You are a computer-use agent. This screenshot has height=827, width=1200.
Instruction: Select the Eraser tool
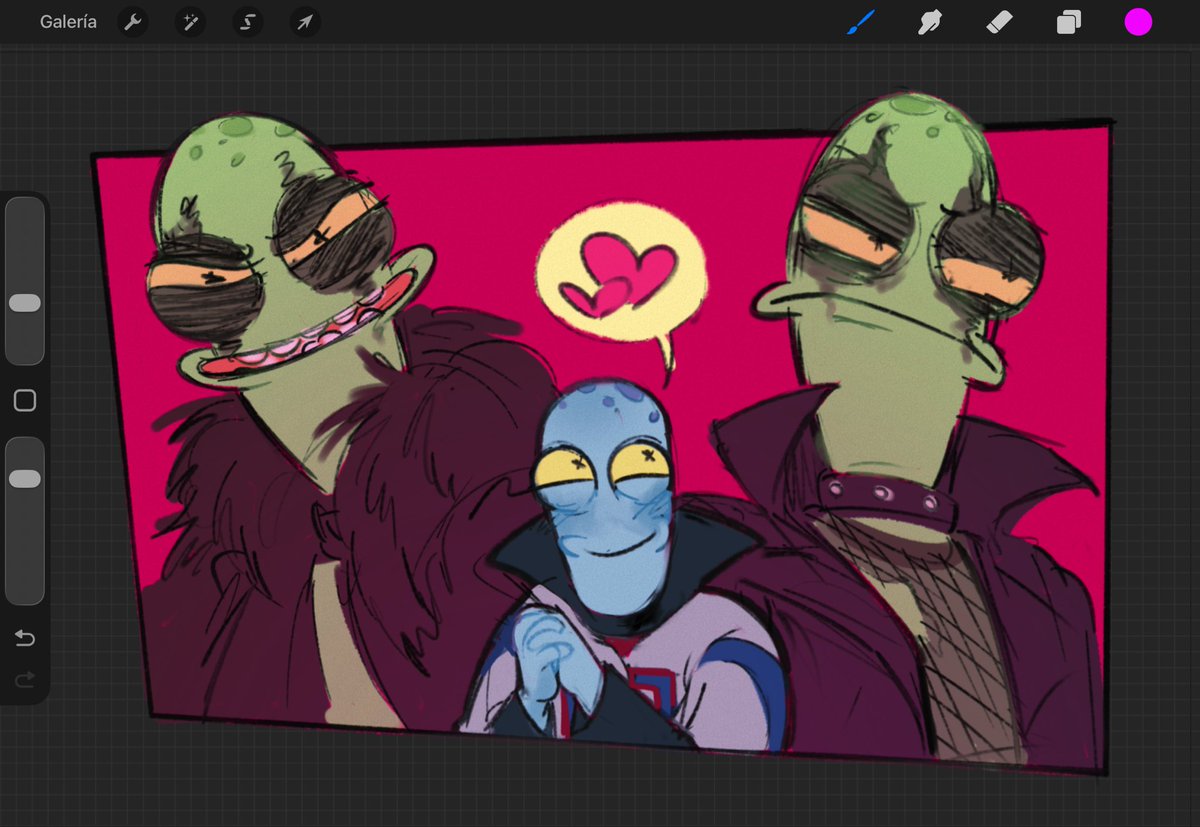coord(999,22)
